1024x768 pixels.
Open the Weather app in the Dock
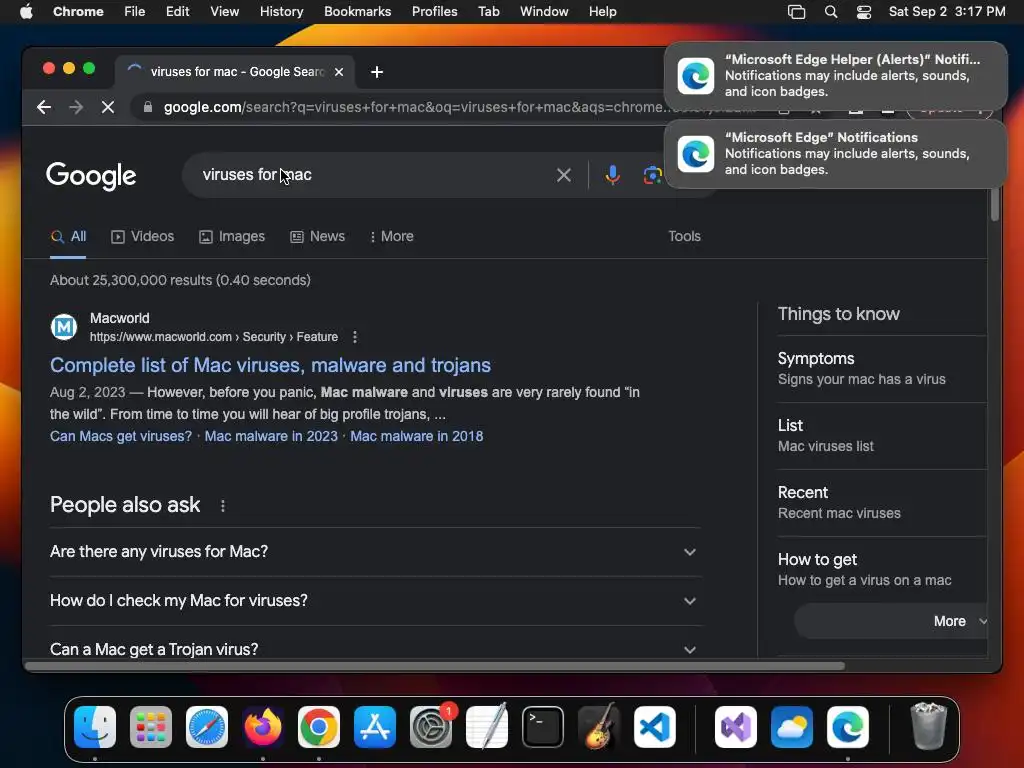(x=792, y=726)
